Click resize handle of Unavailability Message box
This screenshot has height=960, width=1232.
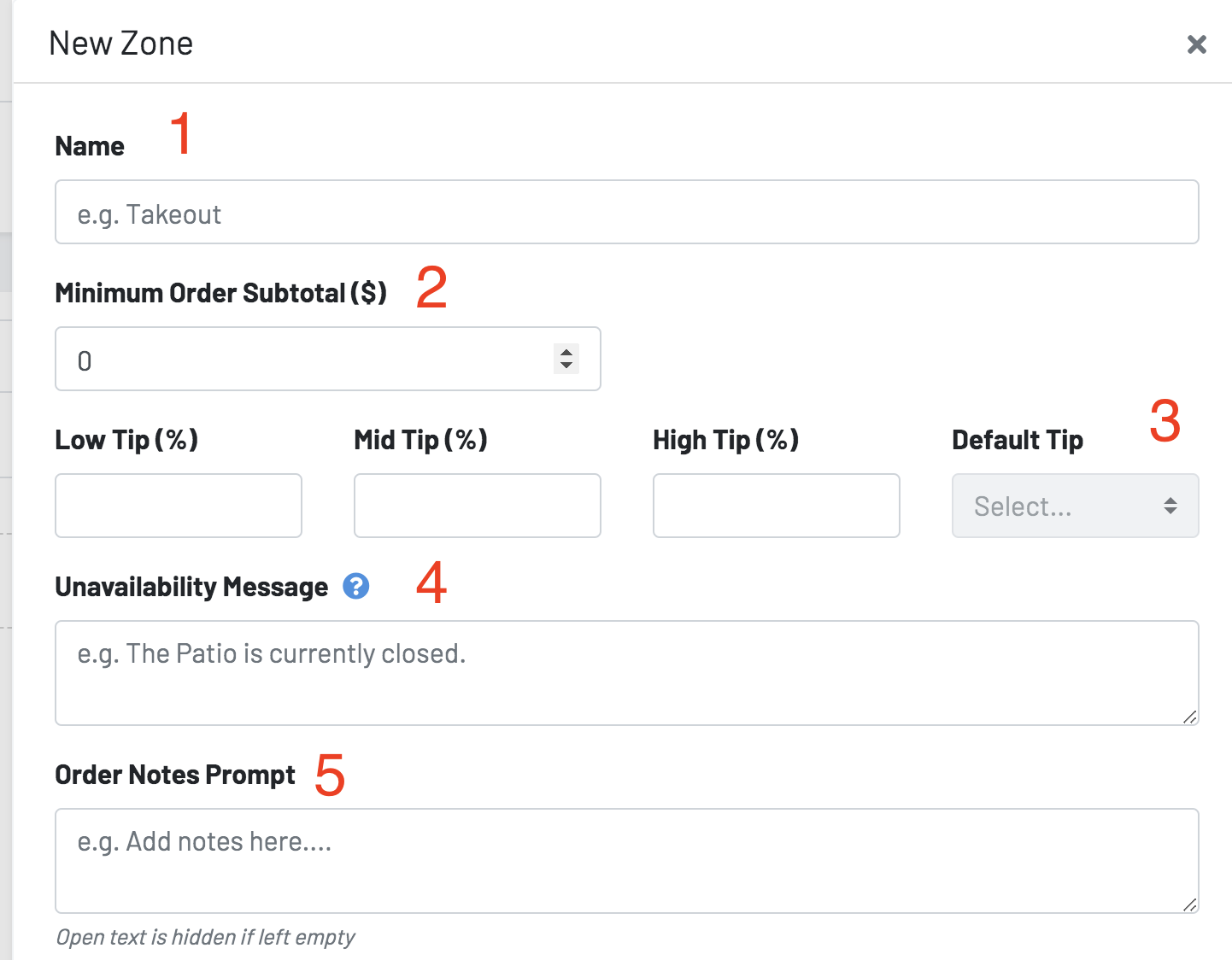pos(1190,717)
